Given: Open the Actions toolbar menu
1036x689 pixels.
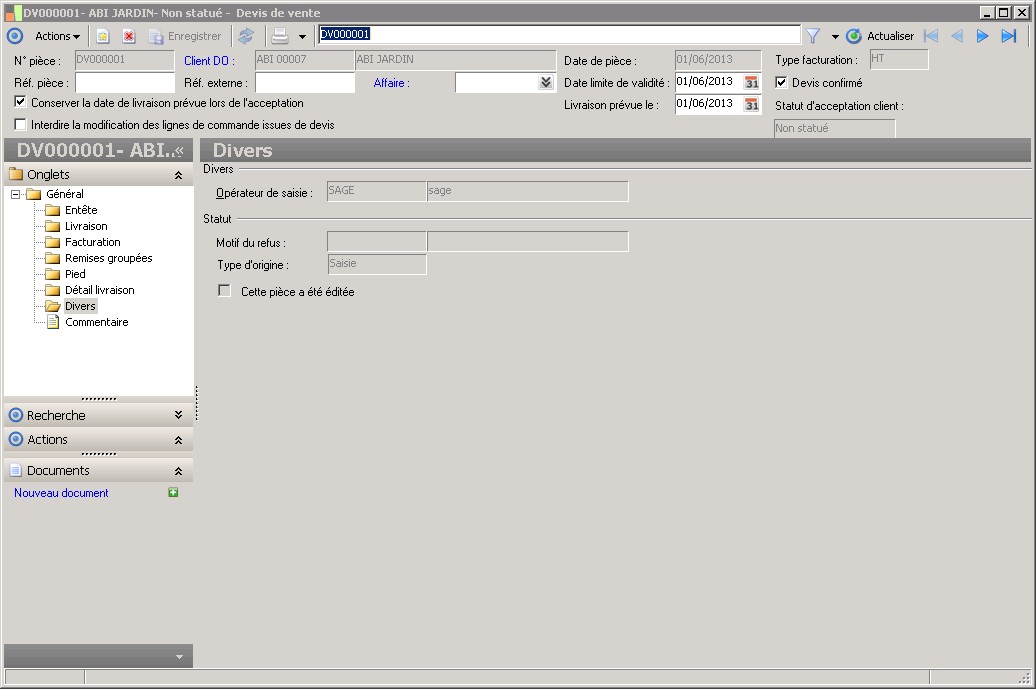Looking at the screenshot, I should click(57, 36).
